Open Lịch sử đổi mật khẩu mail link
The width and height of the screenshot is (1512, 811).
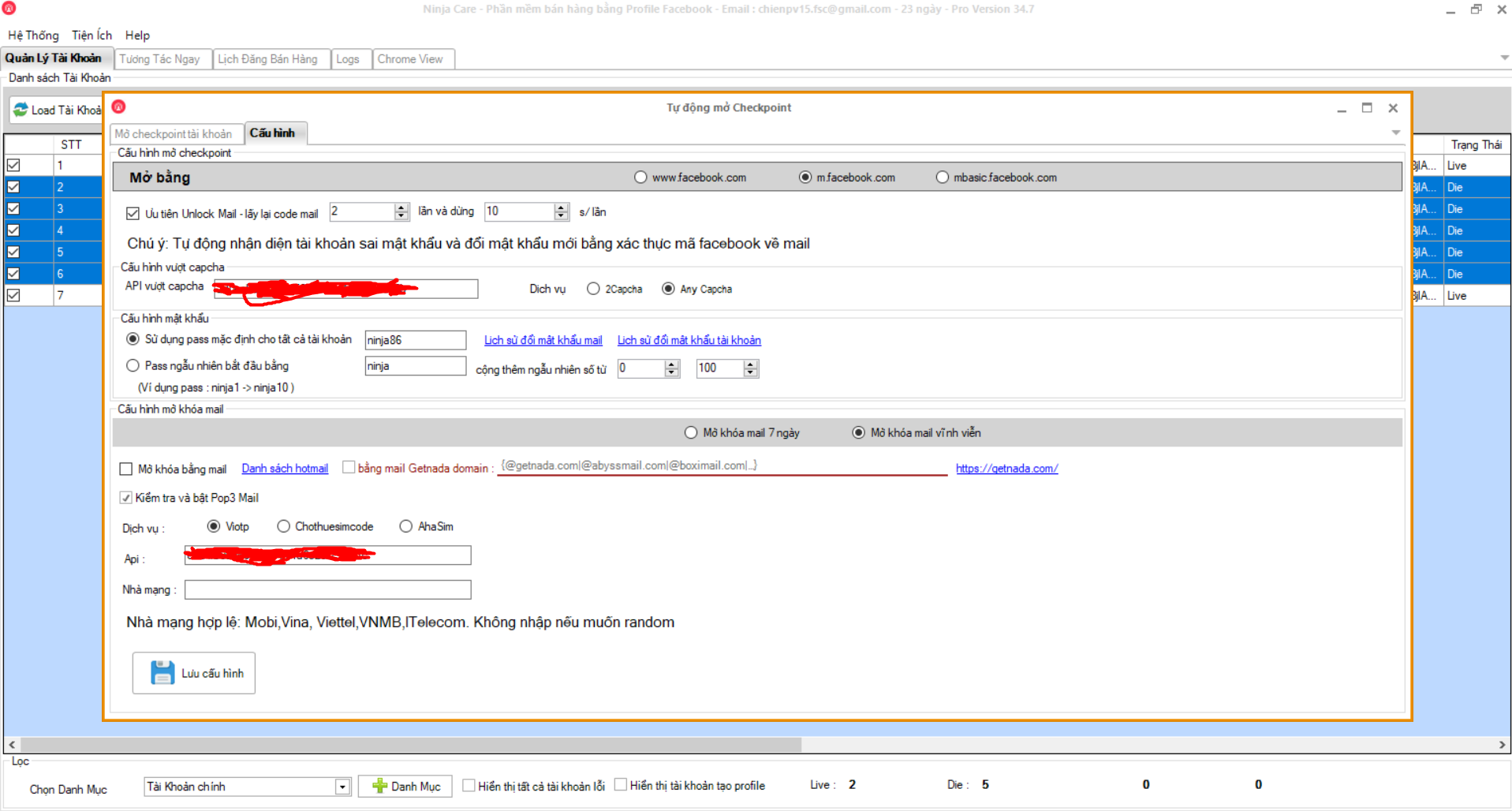point(543,340)
